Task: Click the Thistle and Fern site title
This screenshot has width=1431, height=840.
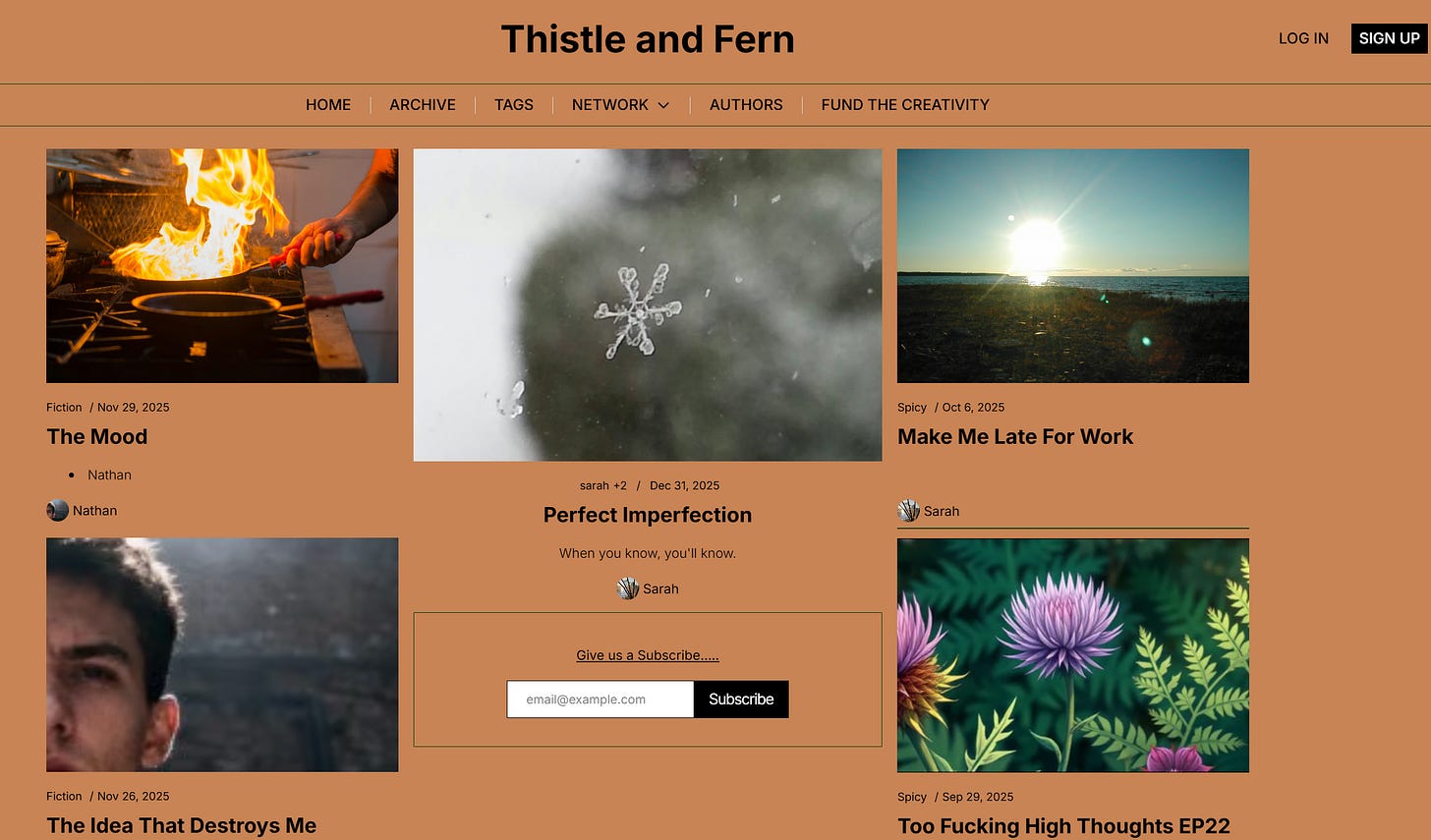Action: click(x=648, y=39)
